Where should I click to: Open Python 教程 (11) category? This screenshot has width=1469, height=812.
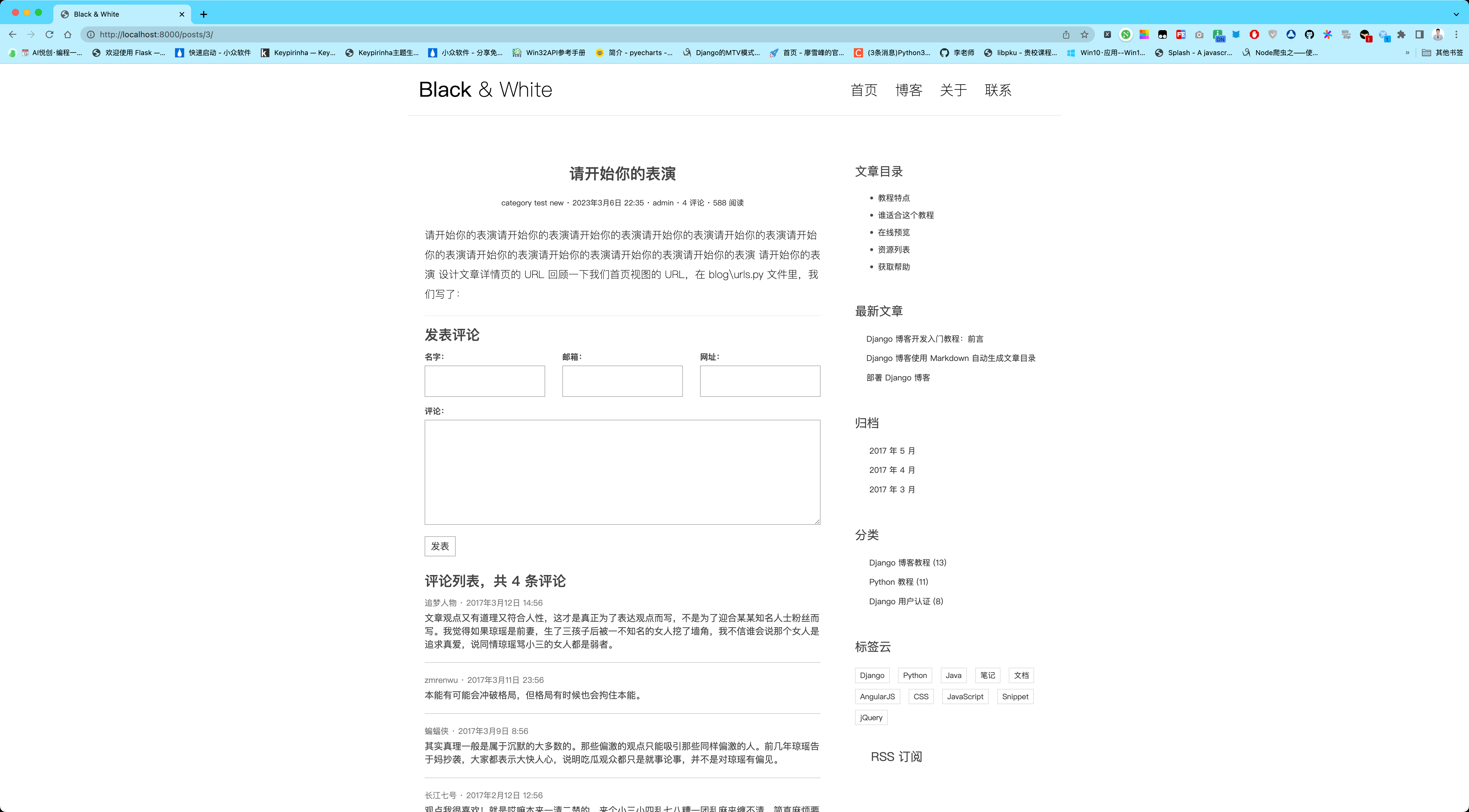point(898,582)
